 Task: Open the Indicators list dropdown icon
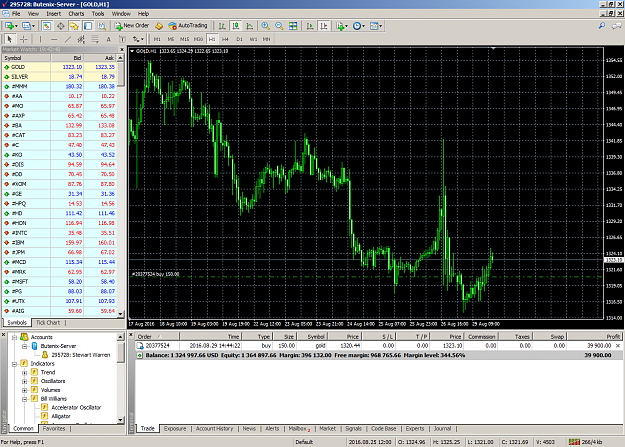pyautogui.click(x=342, y=26)
